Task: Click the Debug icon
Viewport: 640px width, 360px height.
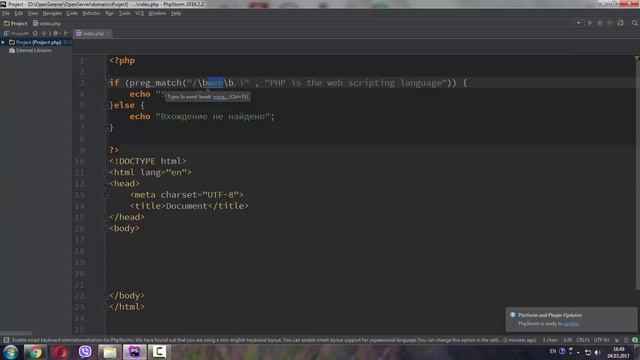Action: point(600,23)
